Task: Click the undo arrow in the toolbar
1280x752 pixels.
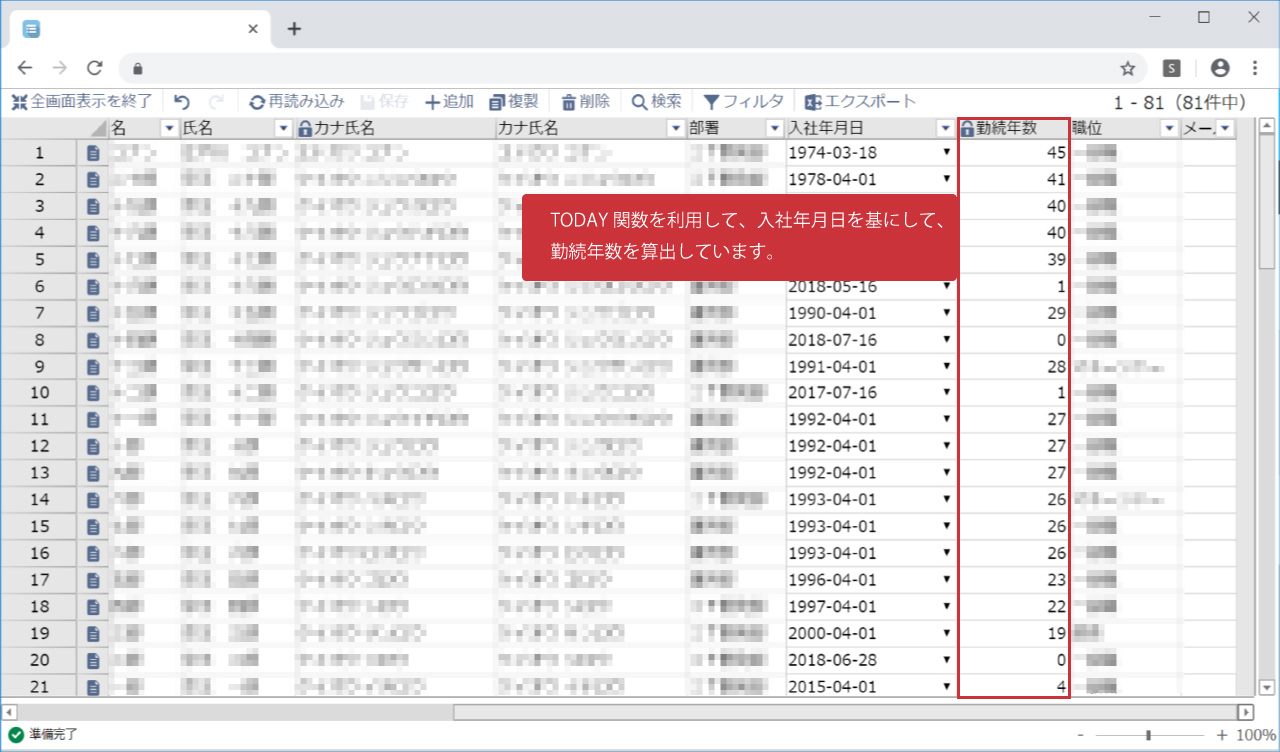Action: (182, 101)
